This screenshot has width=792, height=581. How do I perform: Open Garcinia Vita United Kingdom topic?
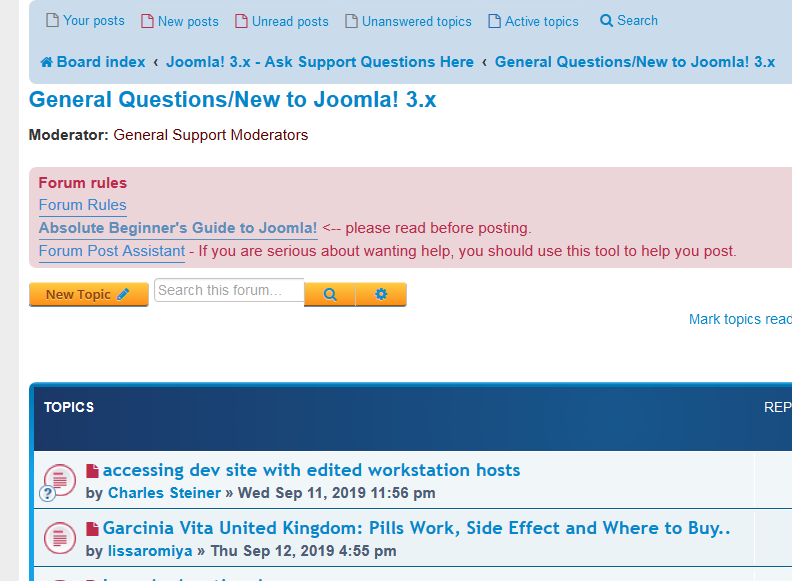[417, 528]
